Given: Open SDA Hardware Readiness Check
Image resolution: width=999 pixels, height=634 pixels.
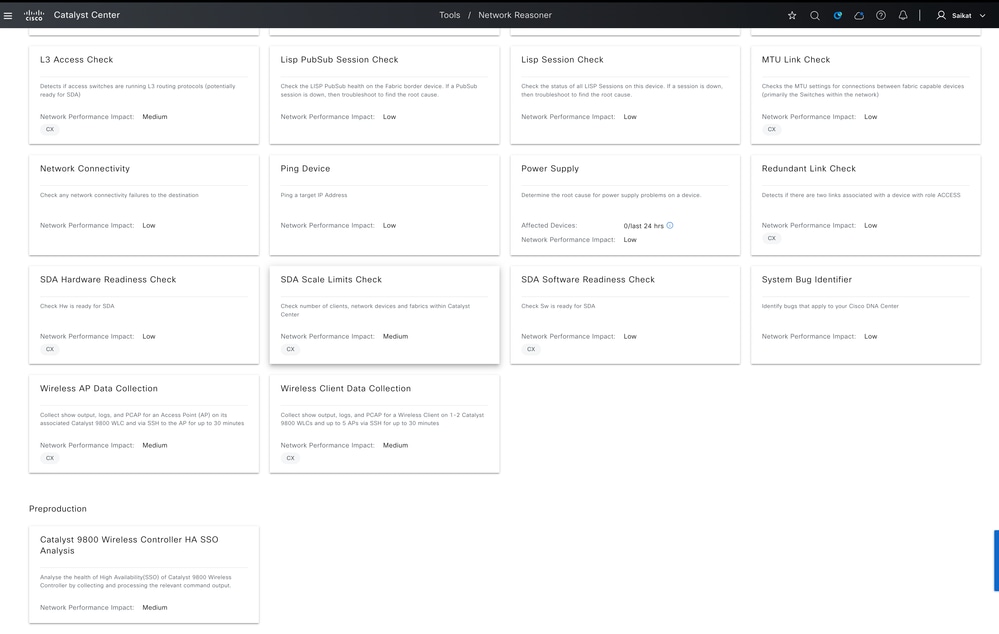Looking at the screenshot, I should click(x=144, y=315).
